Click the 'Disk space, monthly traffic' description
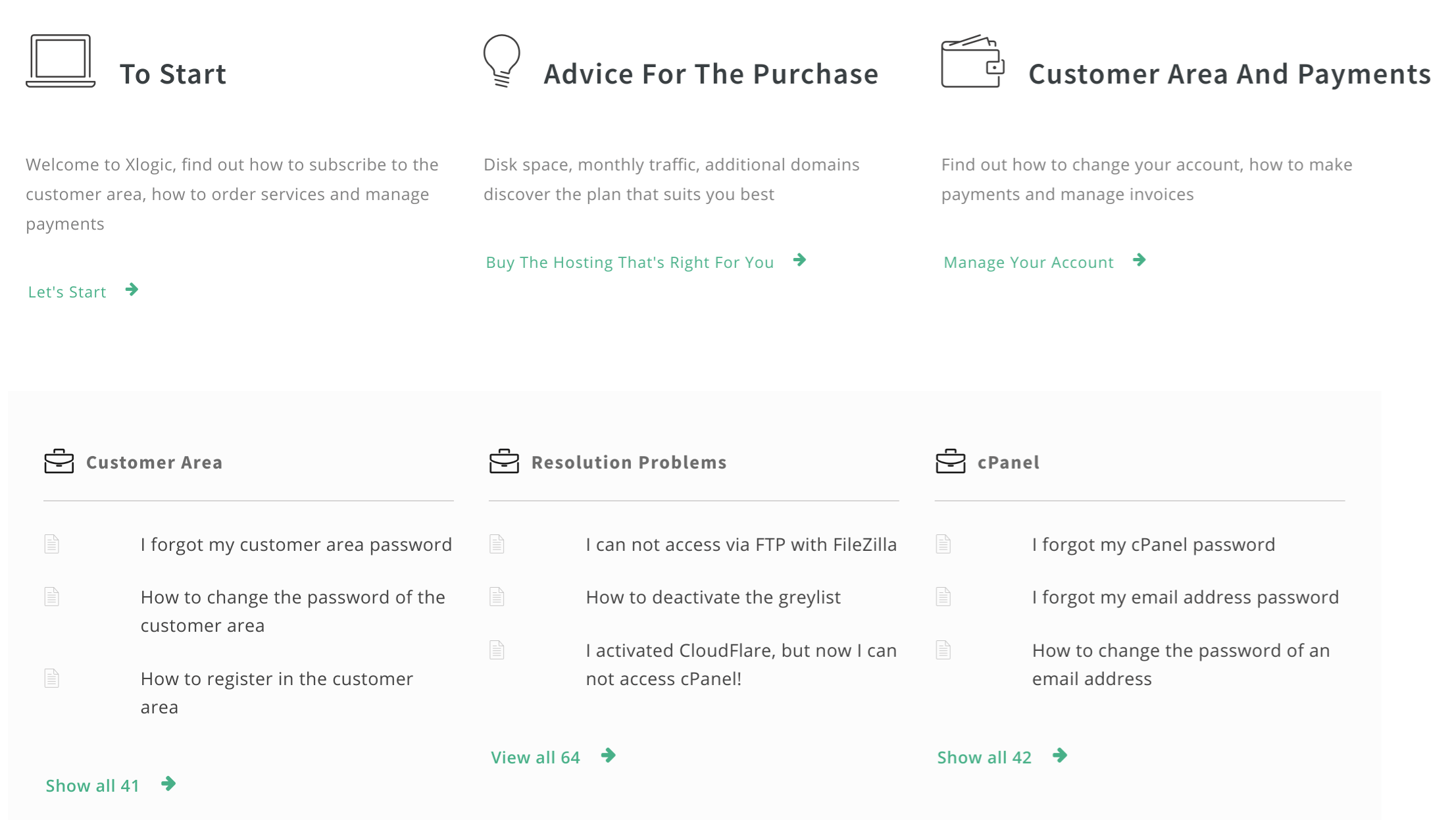1456x820 pixels. pos(671,179)
